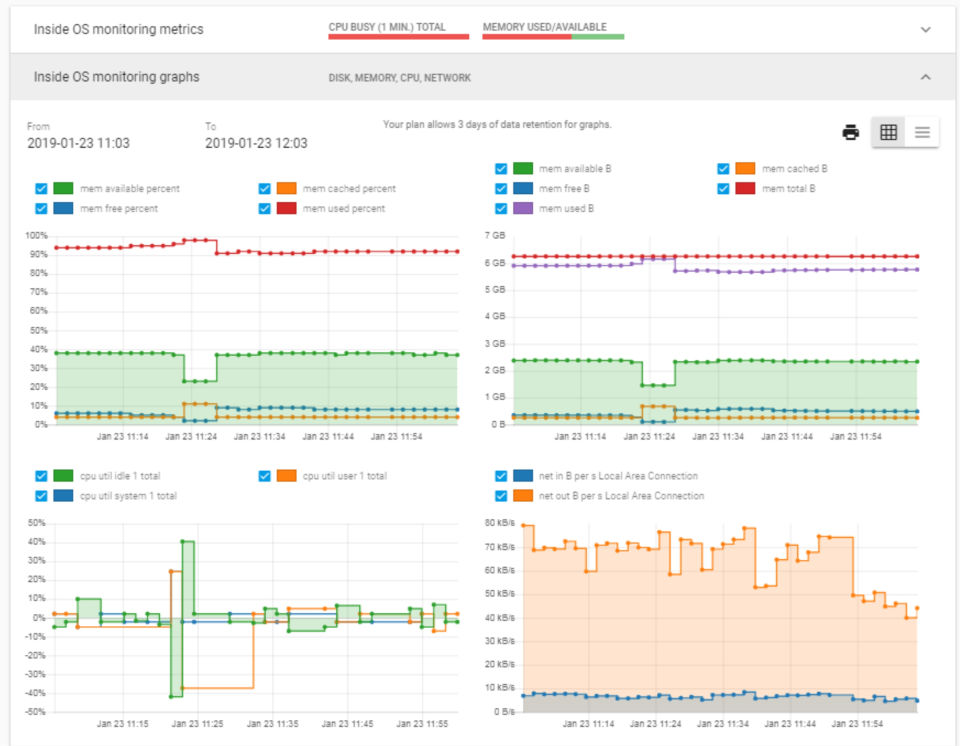Expand Inside OS monitoring metrics panel

(x=926, y=29)
